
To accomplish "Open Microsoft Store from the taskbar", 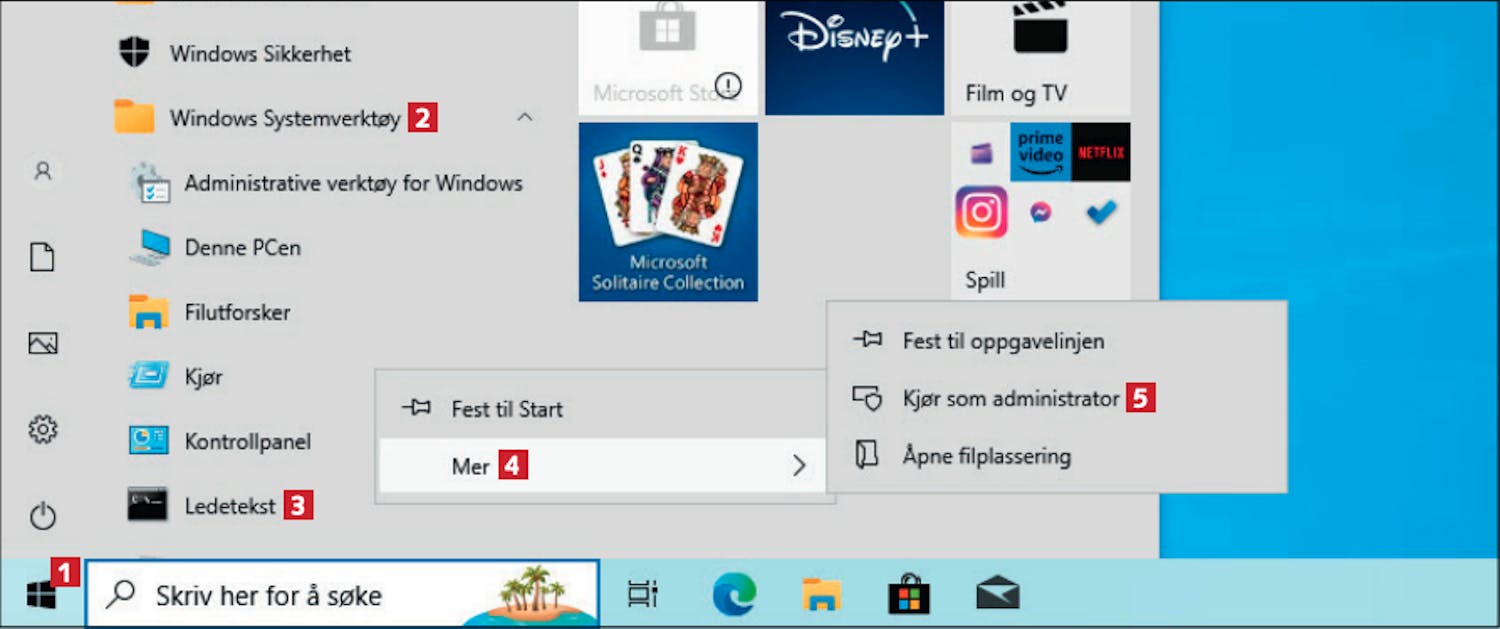I will [909, 595].
